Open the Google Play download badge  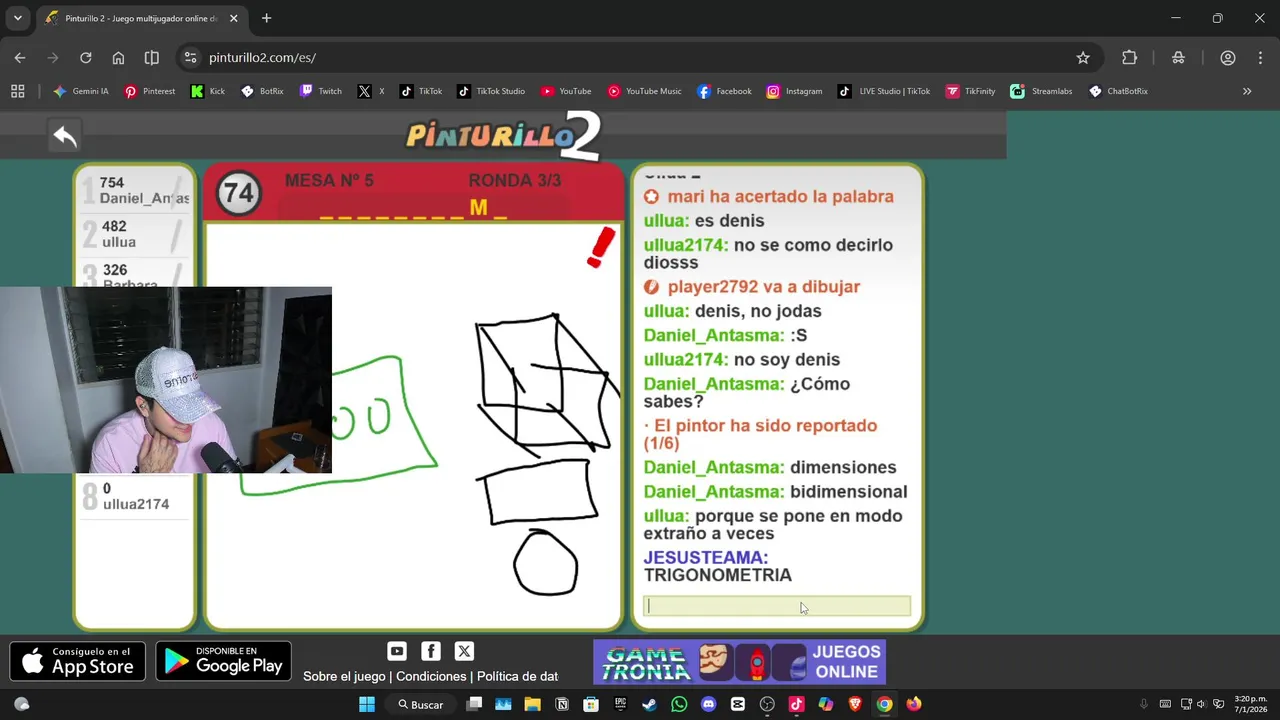(223, 661)
